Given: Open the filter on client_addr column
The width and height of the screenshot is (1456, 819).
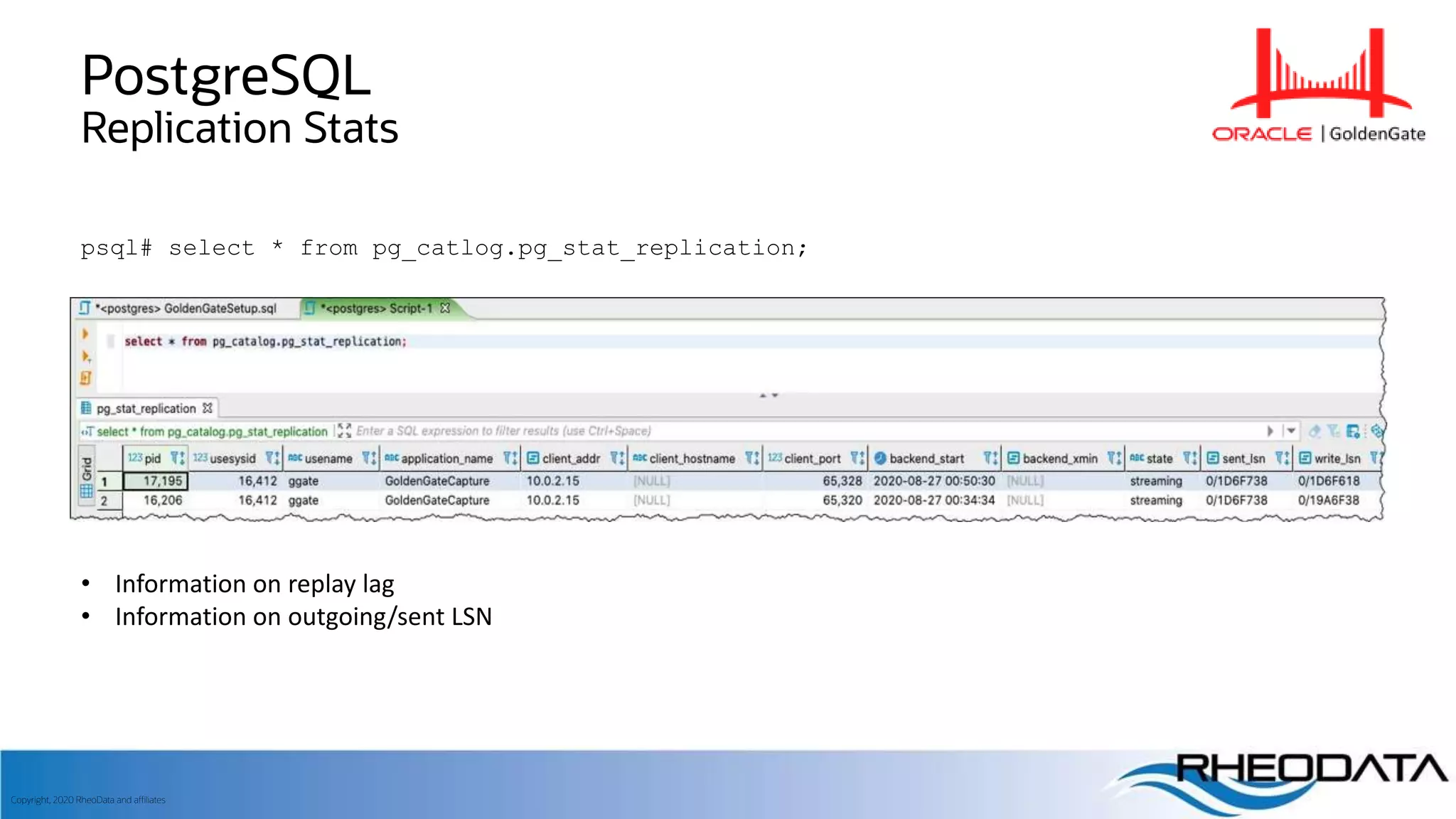Looking at the screenshot, I should [617, 459].
